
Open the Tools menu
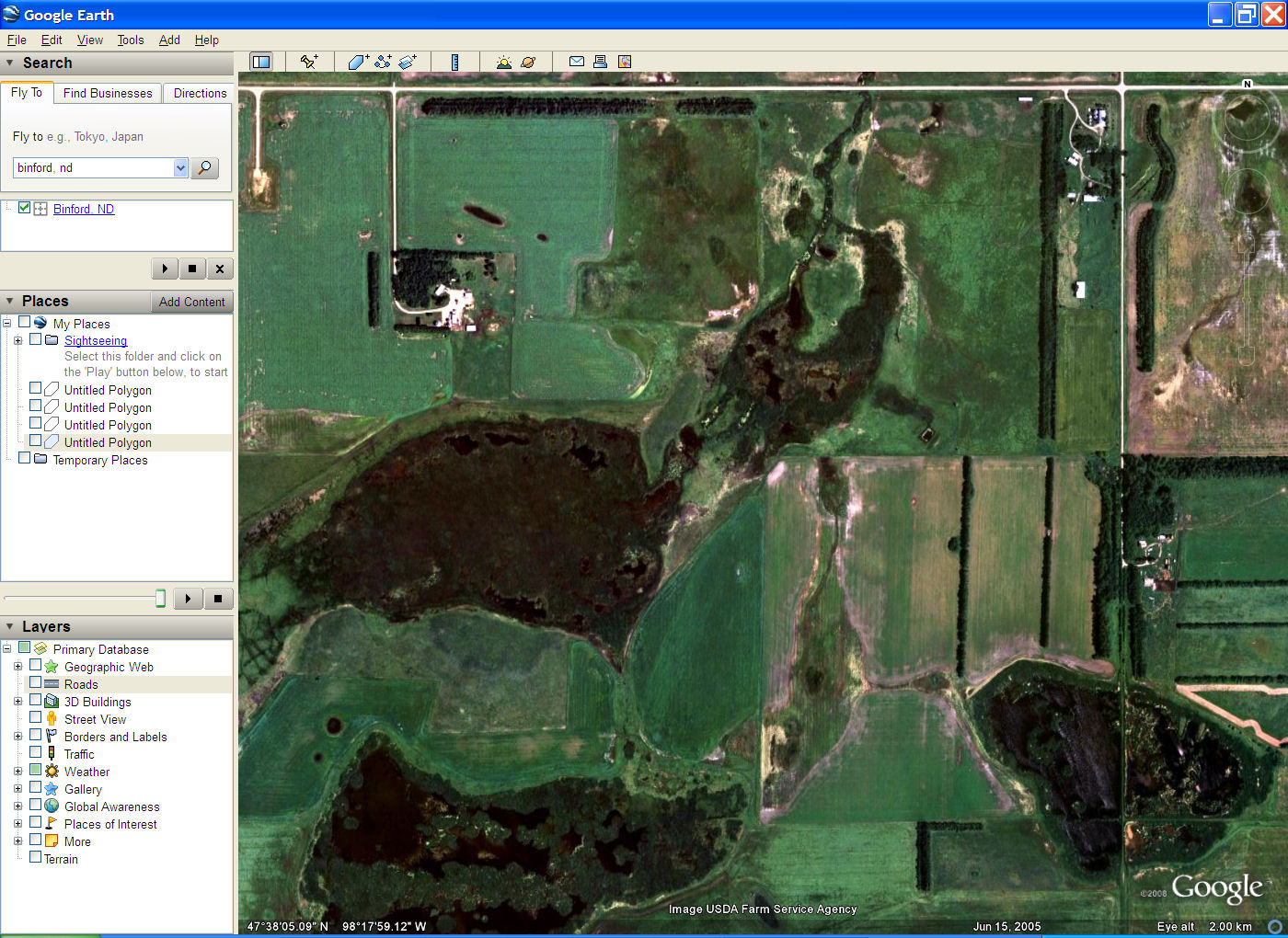[131, 40]
